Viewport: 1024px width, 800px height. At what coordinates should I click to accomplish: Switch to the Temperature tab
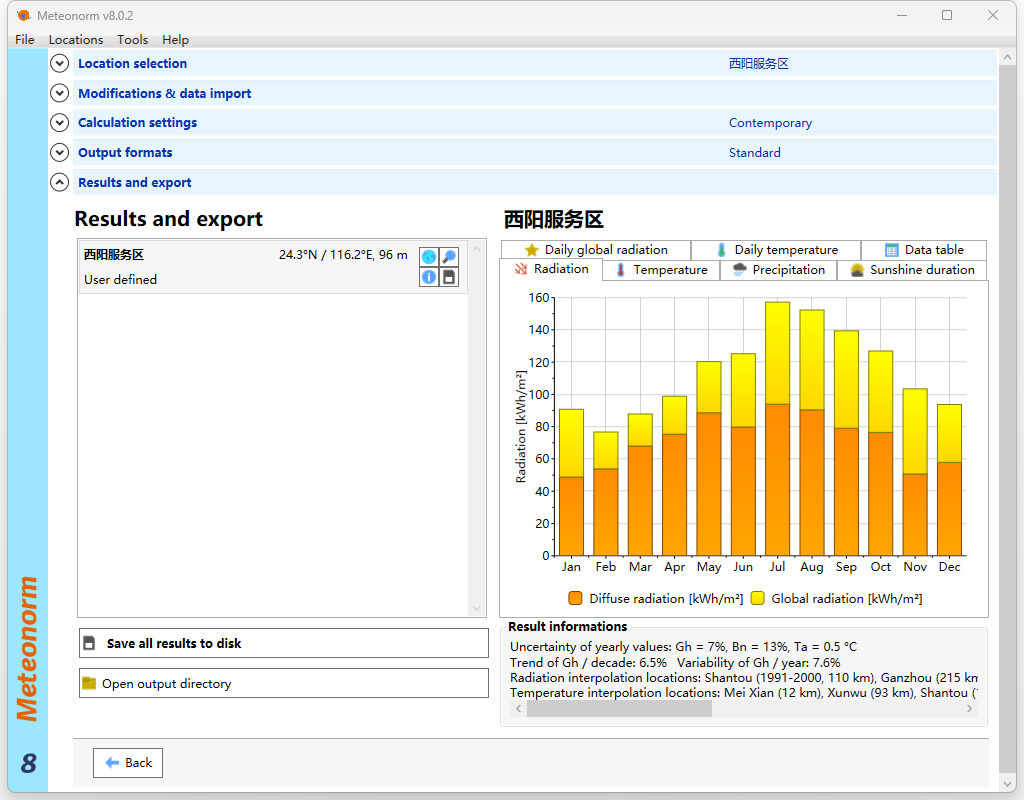tap(661, 270)
